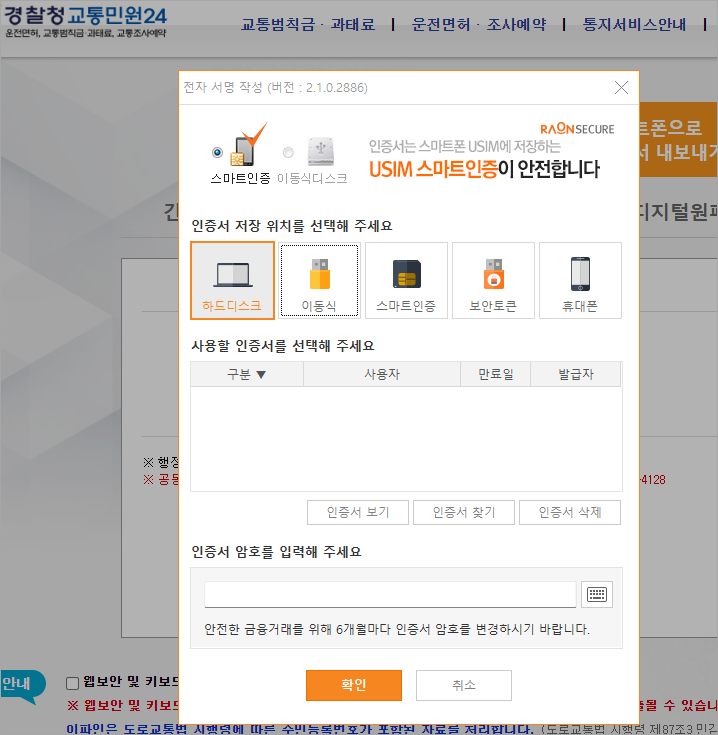Click the 인증서 보기 button

point(357,512)
